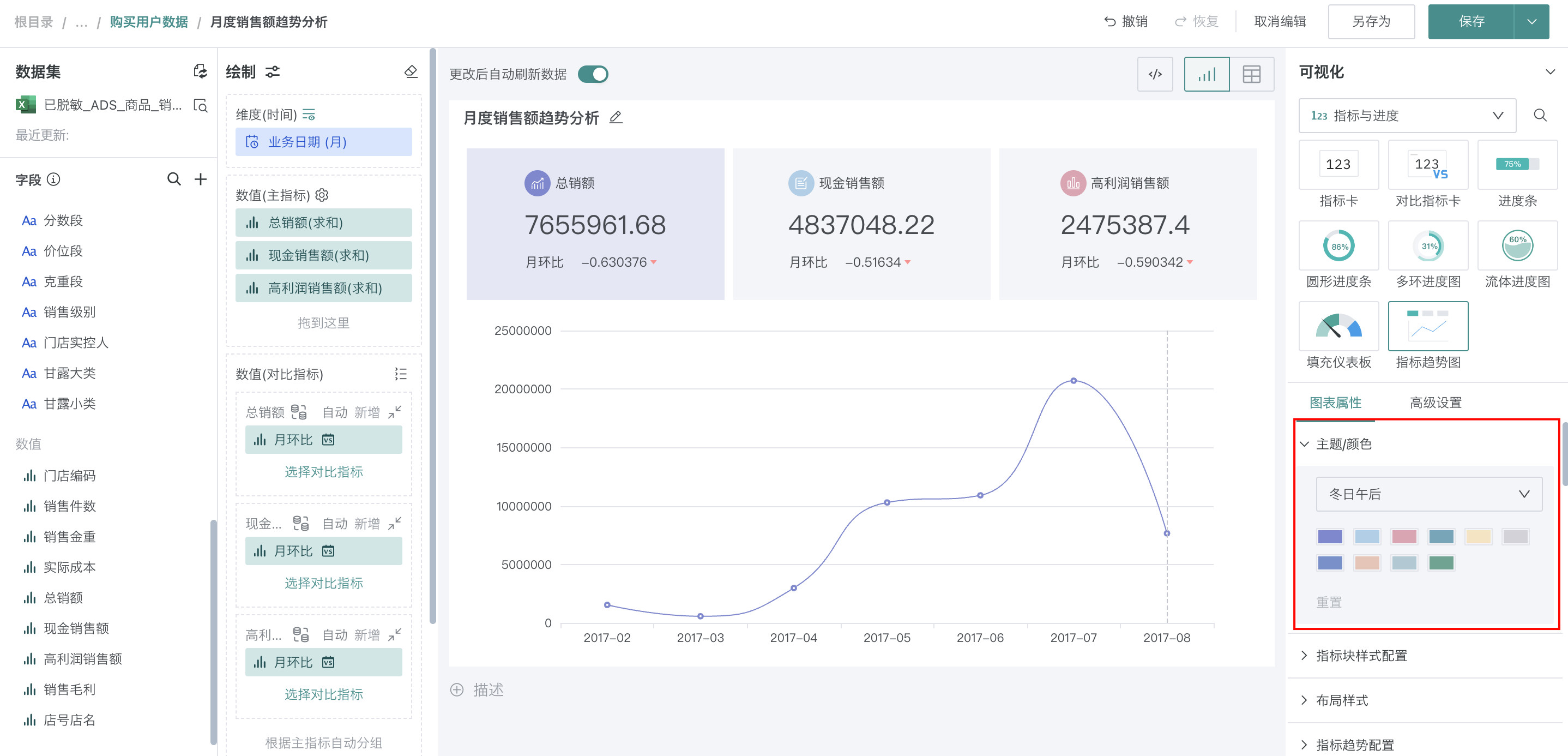The image size is (1568, 756).
Task: Click the eraser clear icon in 绘制 panel
Action: pos(411,72)
